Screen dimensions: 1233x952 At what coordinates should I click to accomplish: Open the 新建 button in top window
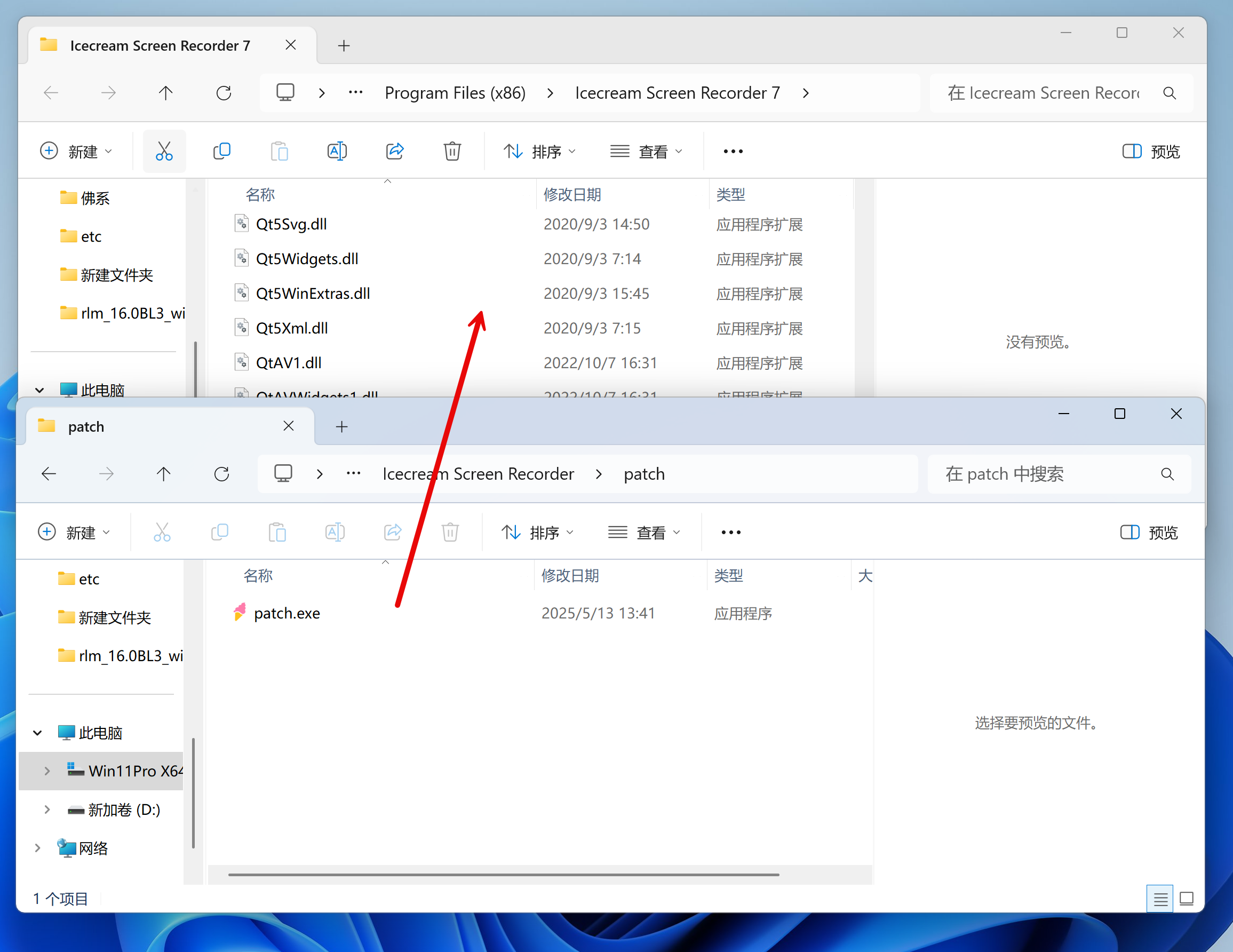click(76, 152)
